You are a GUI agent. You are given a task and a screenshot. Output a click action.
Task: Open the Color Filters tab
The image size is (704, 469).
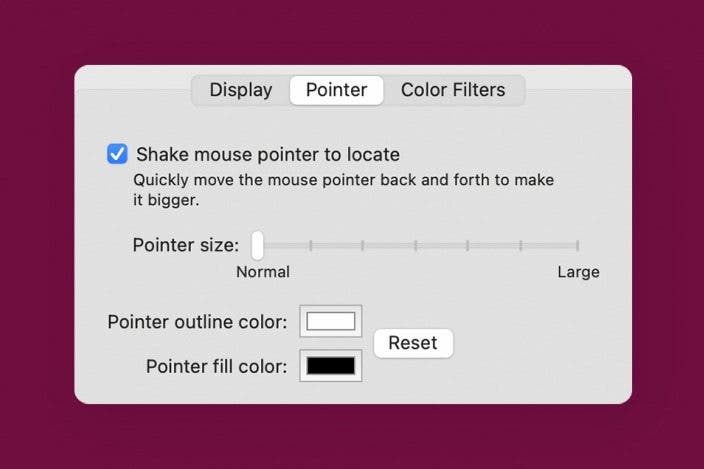(453, 90)
